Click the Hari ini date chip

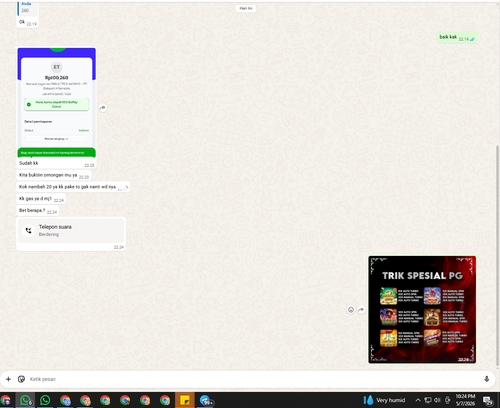(246, 8)
